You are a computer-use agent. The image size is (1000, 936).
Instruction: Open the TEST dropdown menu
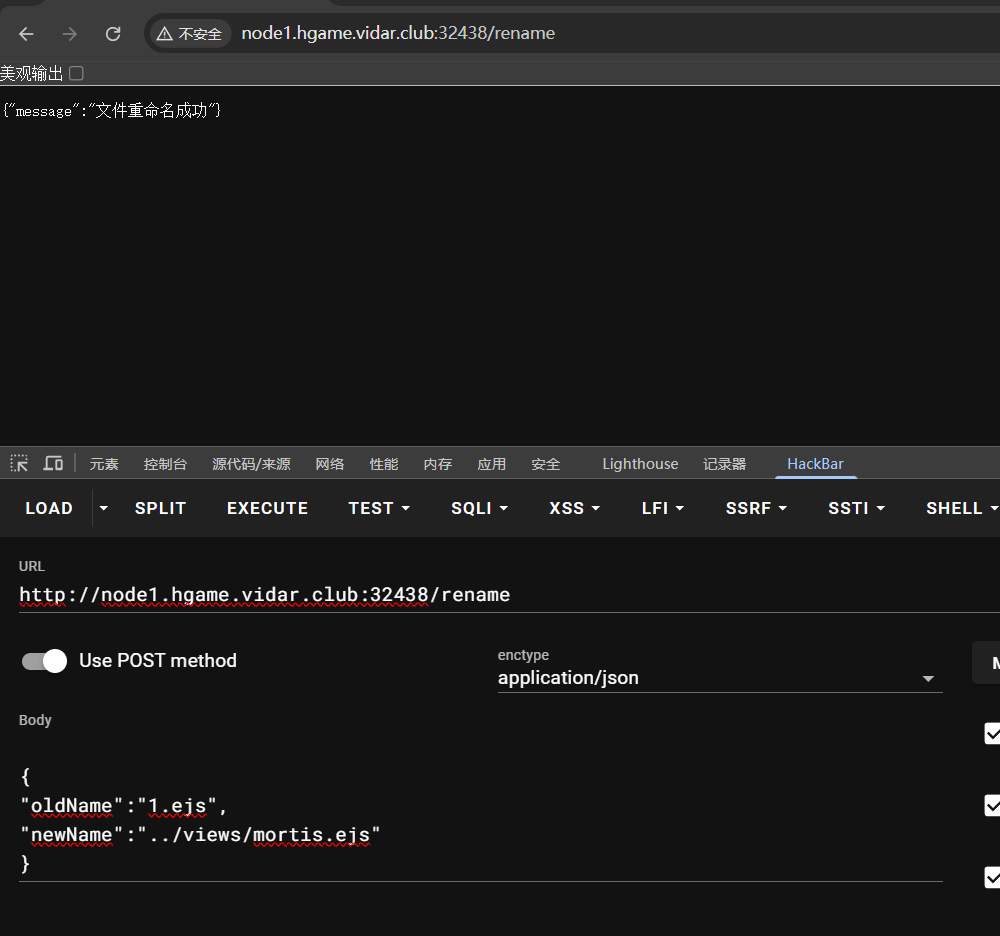click(379, 508)
